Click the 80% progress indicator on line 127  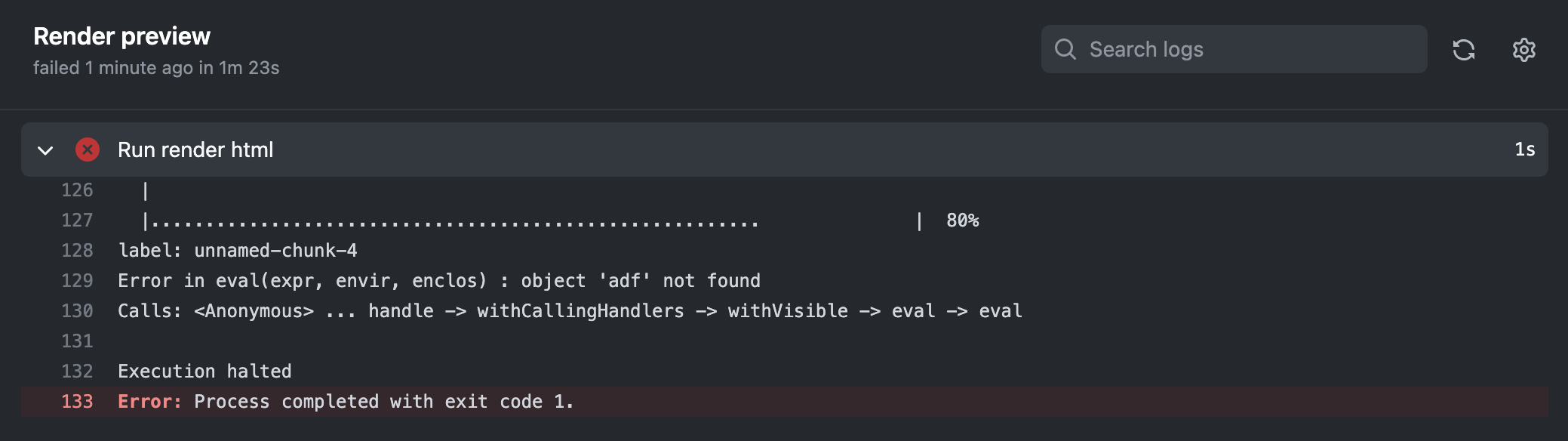pos(962,220)
